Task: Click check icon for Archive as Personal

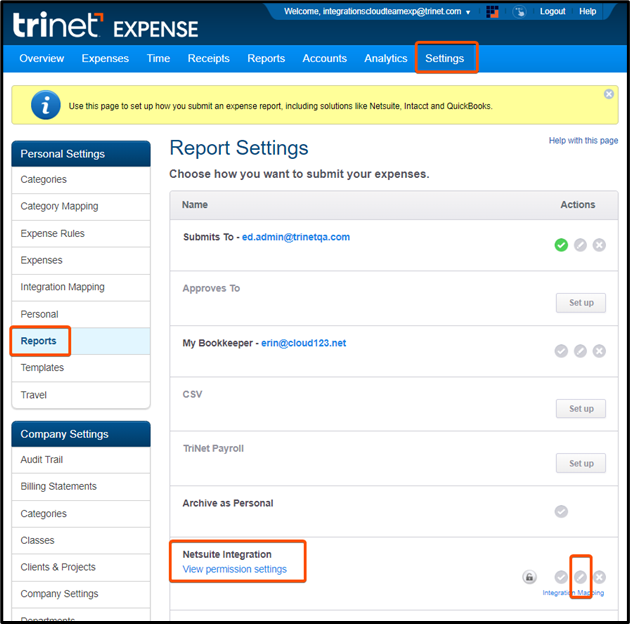Action: [561, 511]
